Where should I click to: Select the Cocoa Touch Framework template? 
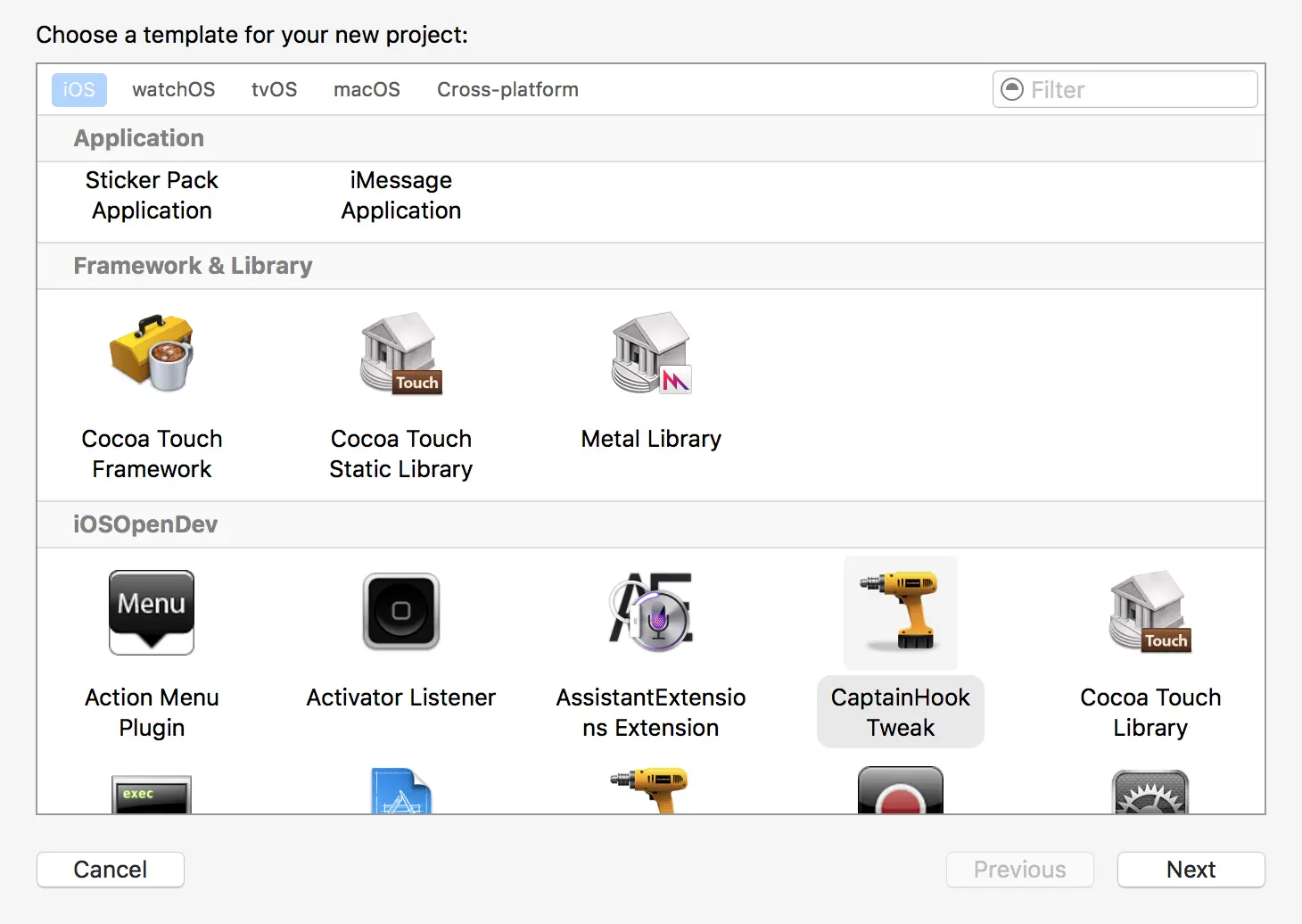tap(151, 392)
